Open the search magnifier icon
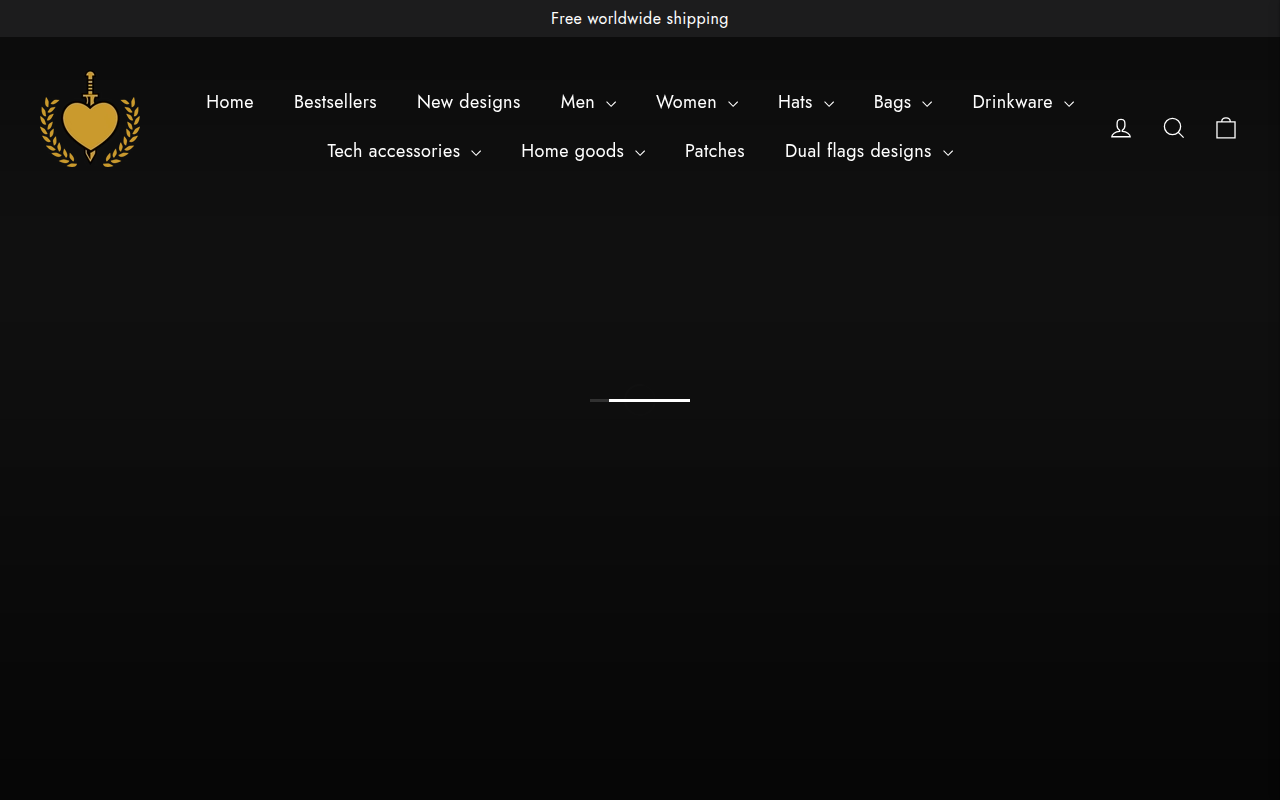This screenshot has width=1280, height=800. tap(1174, 128)
